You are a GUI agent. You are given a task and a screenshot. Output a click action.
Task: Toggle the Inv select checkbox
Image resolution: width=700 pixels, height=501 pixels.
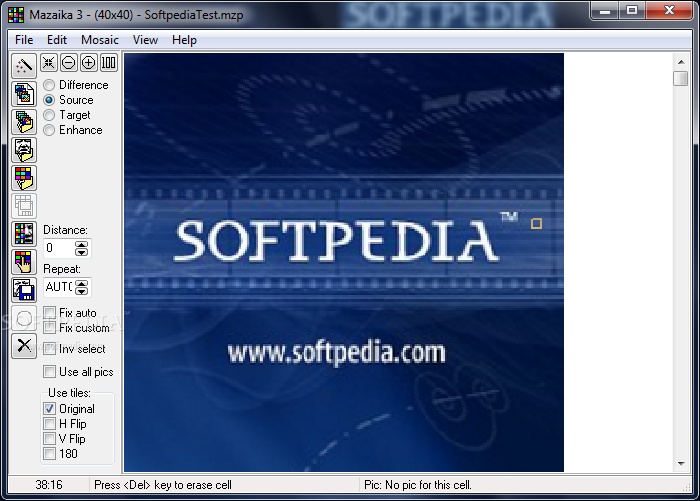pos(50,349)
